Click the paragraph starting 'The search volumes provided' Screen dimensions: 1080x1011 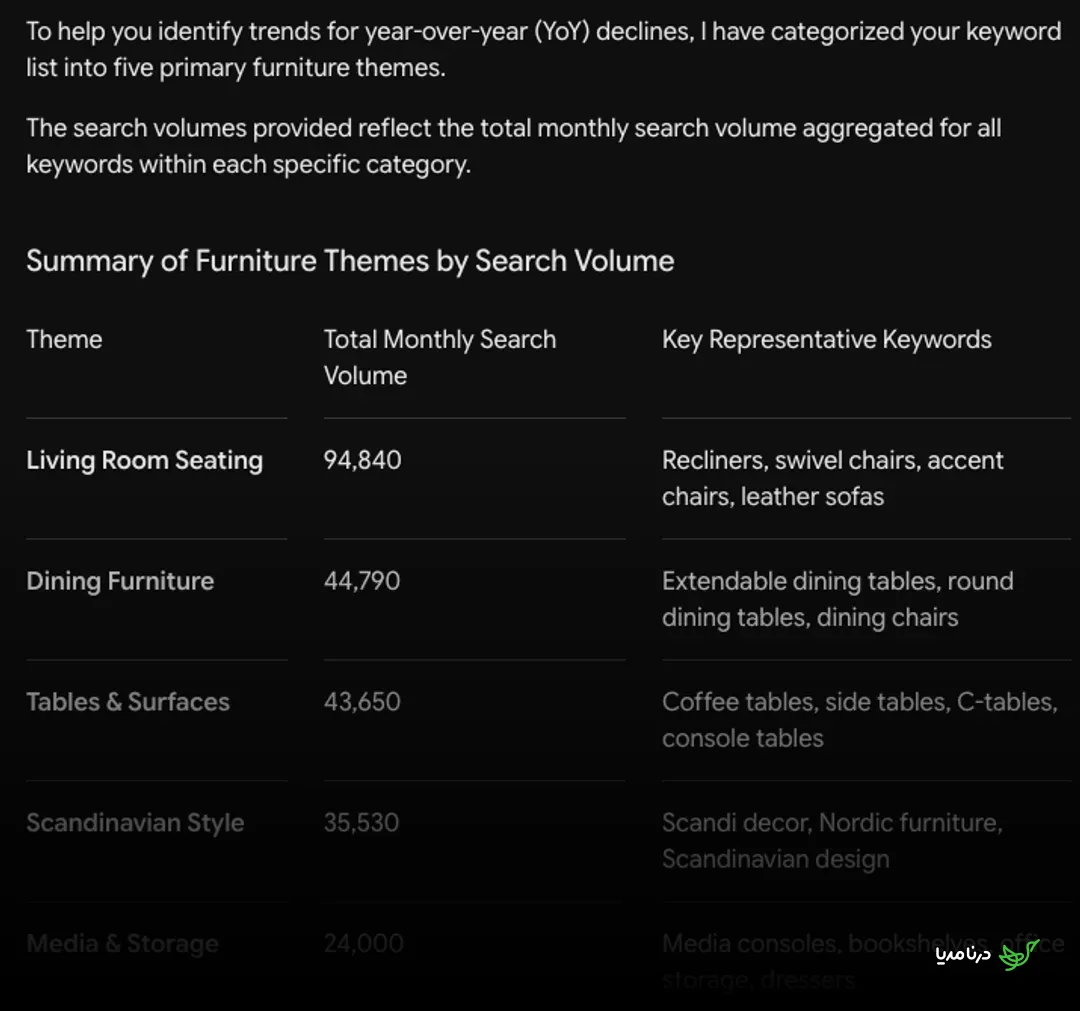pyautogui.click(x=514, y=146)
